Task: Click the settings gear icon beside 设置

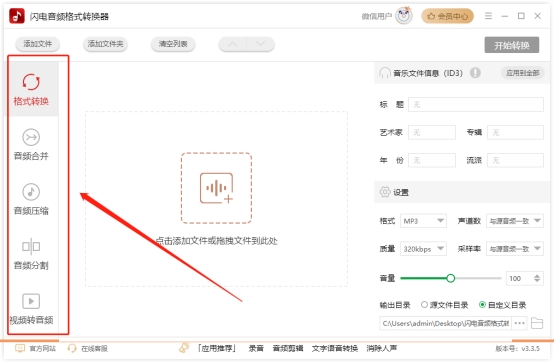Action: point(385,192)
